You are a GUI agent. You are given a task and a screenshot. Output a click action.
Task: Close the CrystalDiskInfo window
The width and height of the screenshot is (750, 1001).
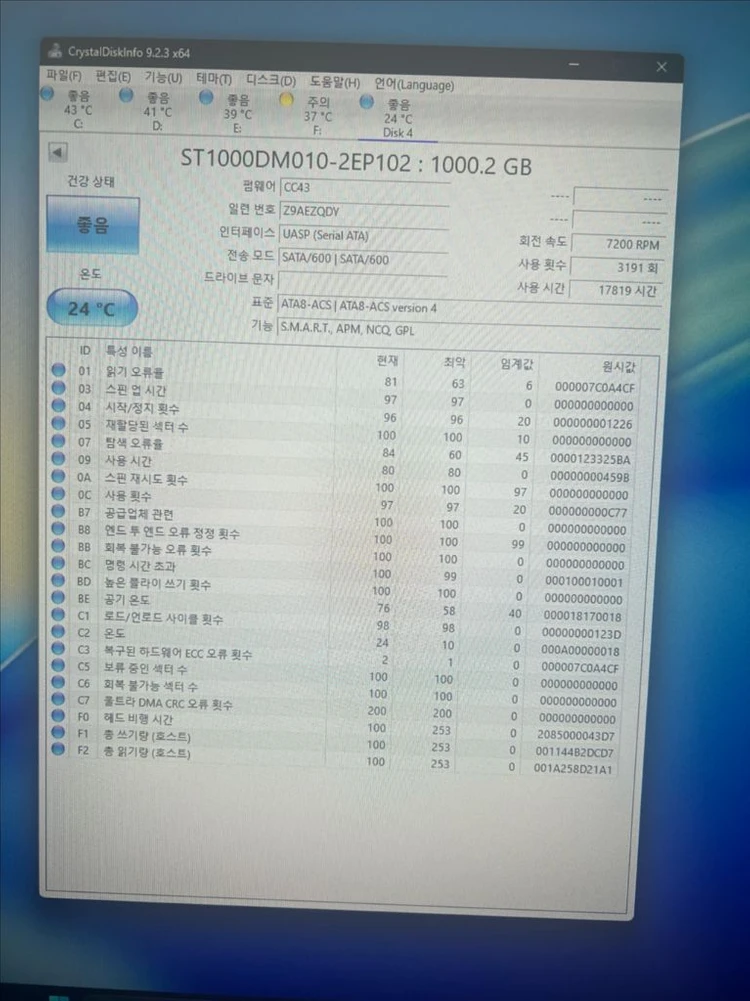pos(661,66)
